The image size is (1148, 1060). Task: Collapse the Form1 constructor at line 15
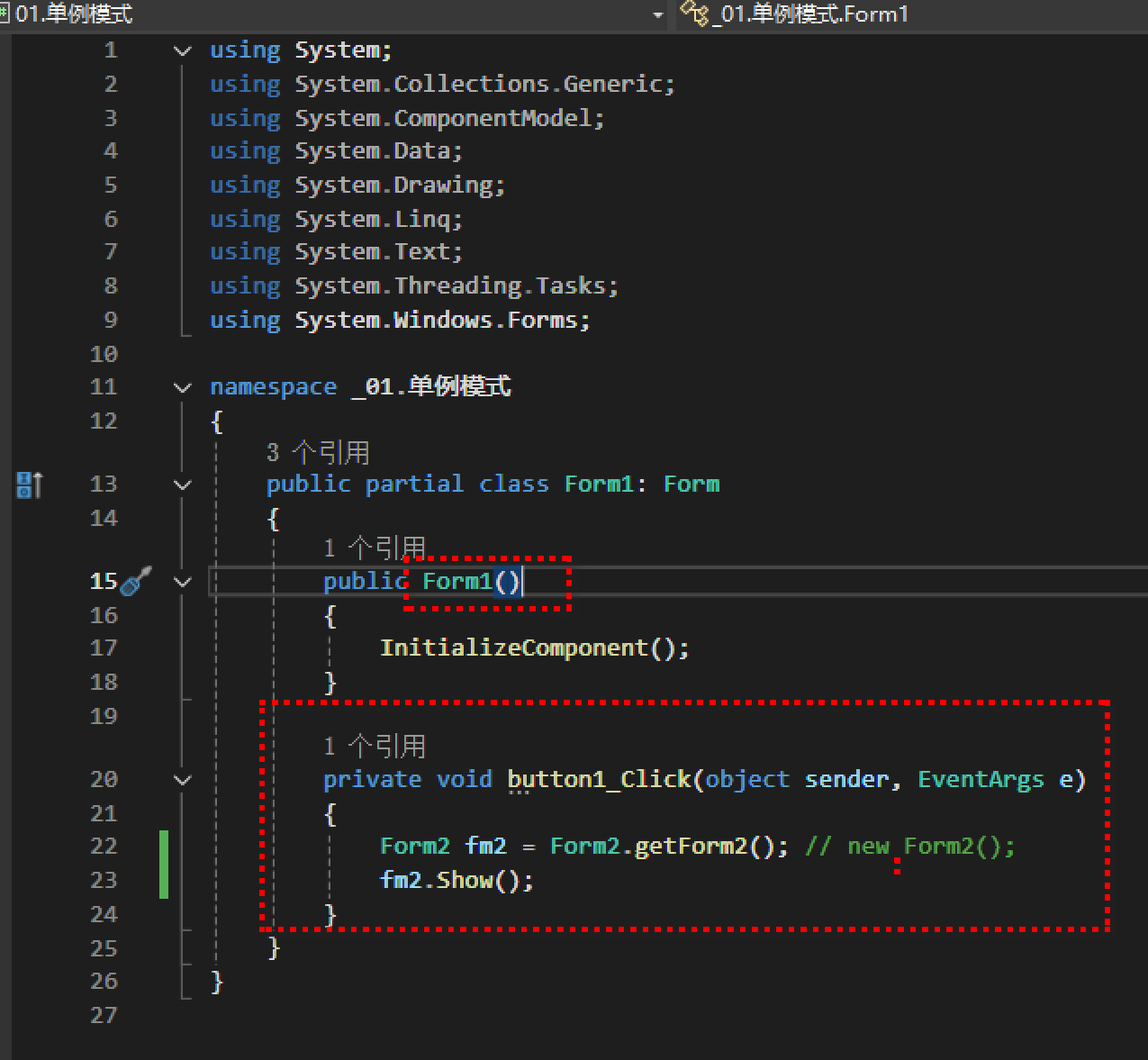(x=183, y=582)
